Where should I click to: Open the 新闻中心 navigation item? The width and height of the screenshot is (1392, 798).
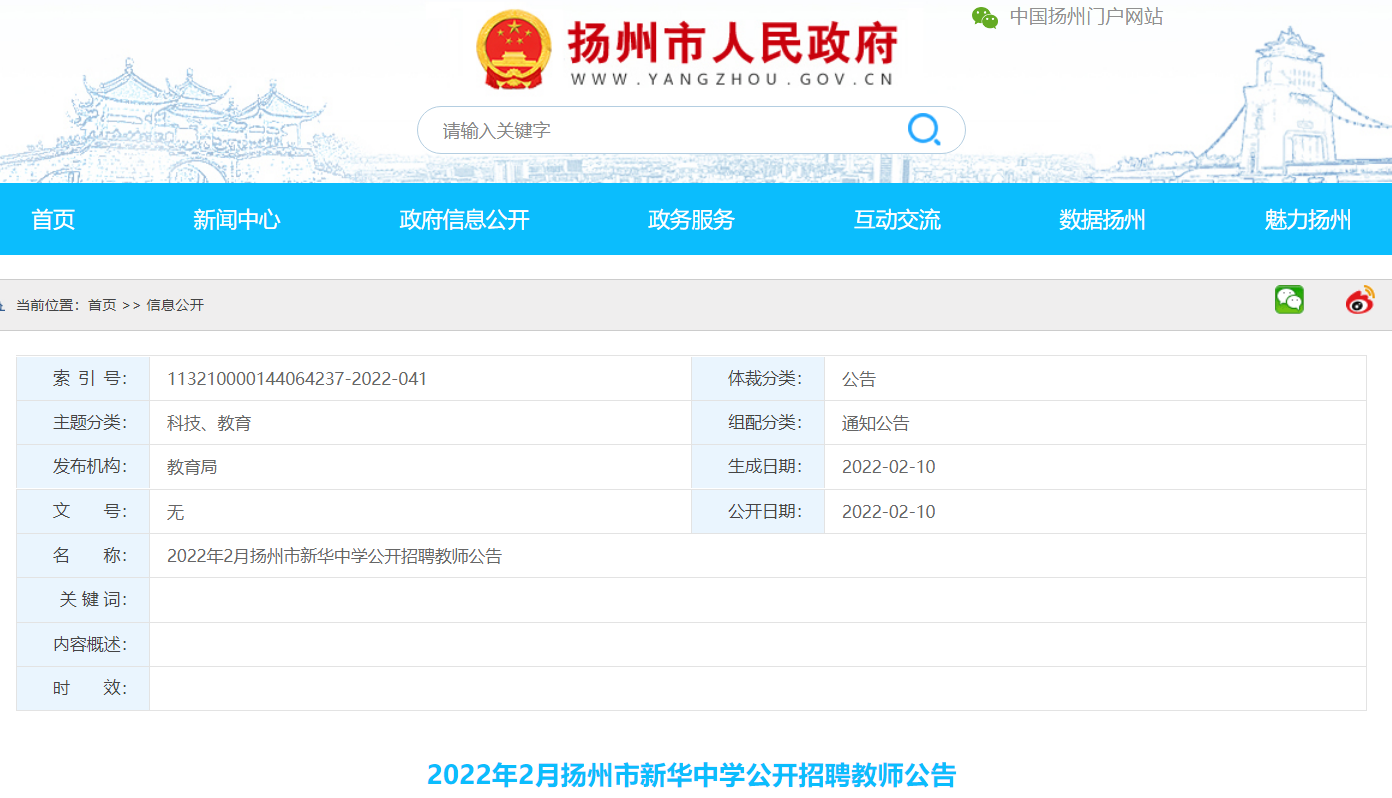click(236, 220)
